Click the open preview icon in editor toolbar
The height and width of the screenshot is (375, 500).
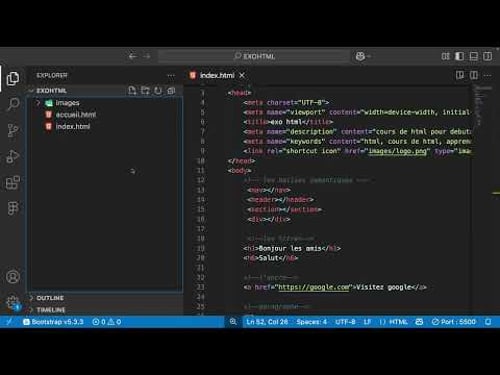coord(460,75)
